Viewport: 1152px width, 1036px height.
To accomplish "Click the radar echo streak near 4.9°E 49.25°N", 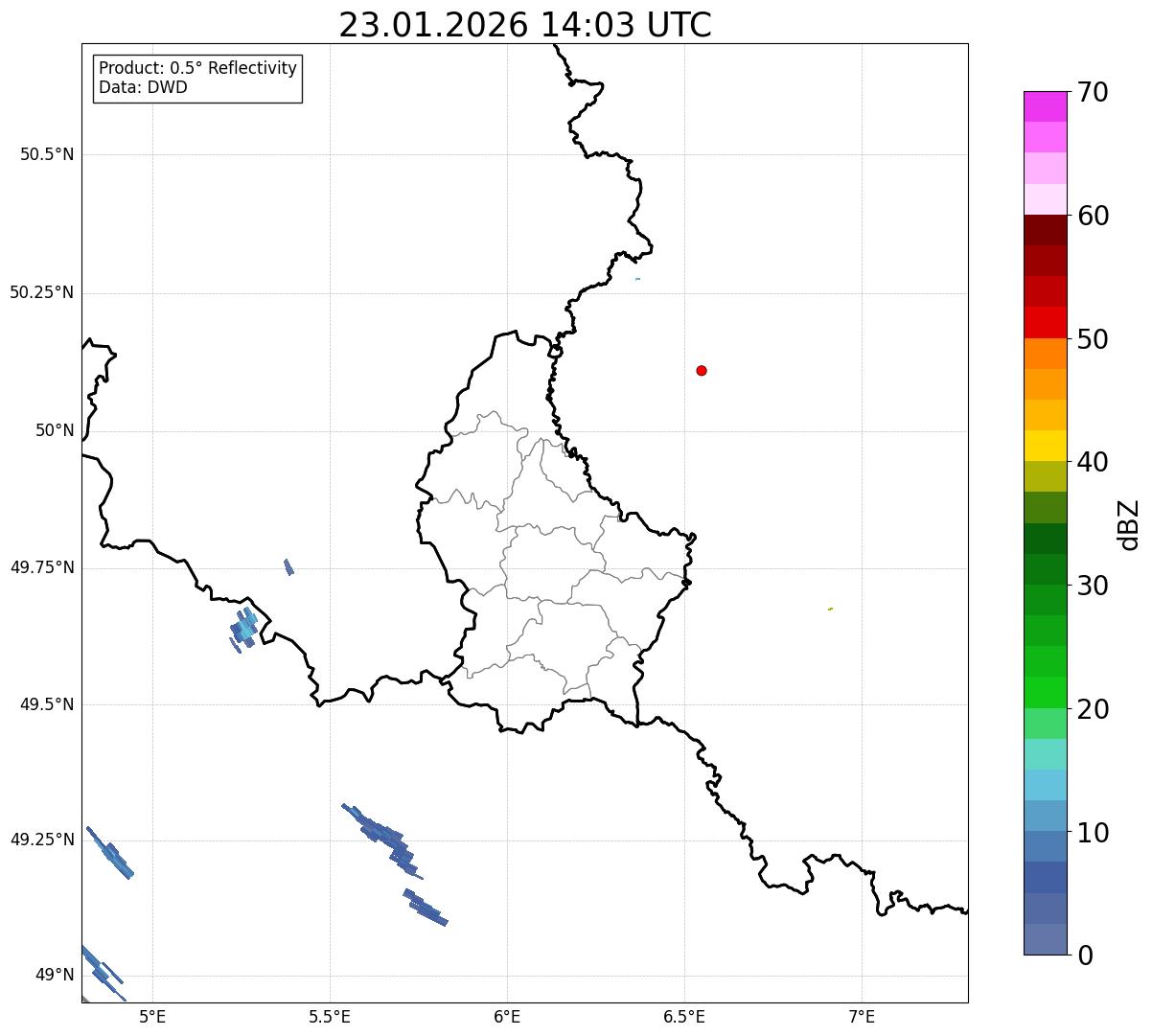I will (110, 853).
